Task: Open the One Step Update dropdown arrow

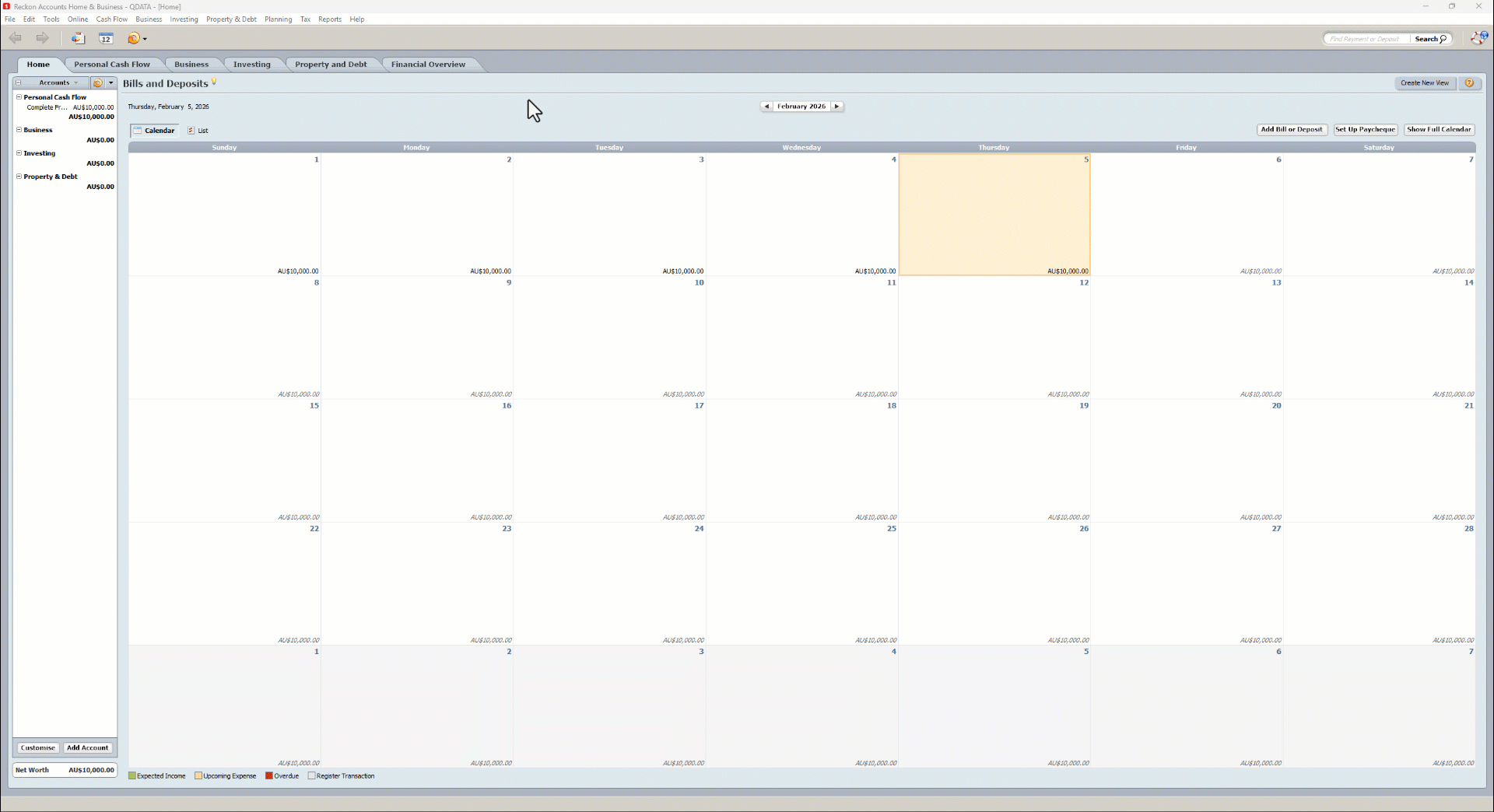Action: [146, 38]
